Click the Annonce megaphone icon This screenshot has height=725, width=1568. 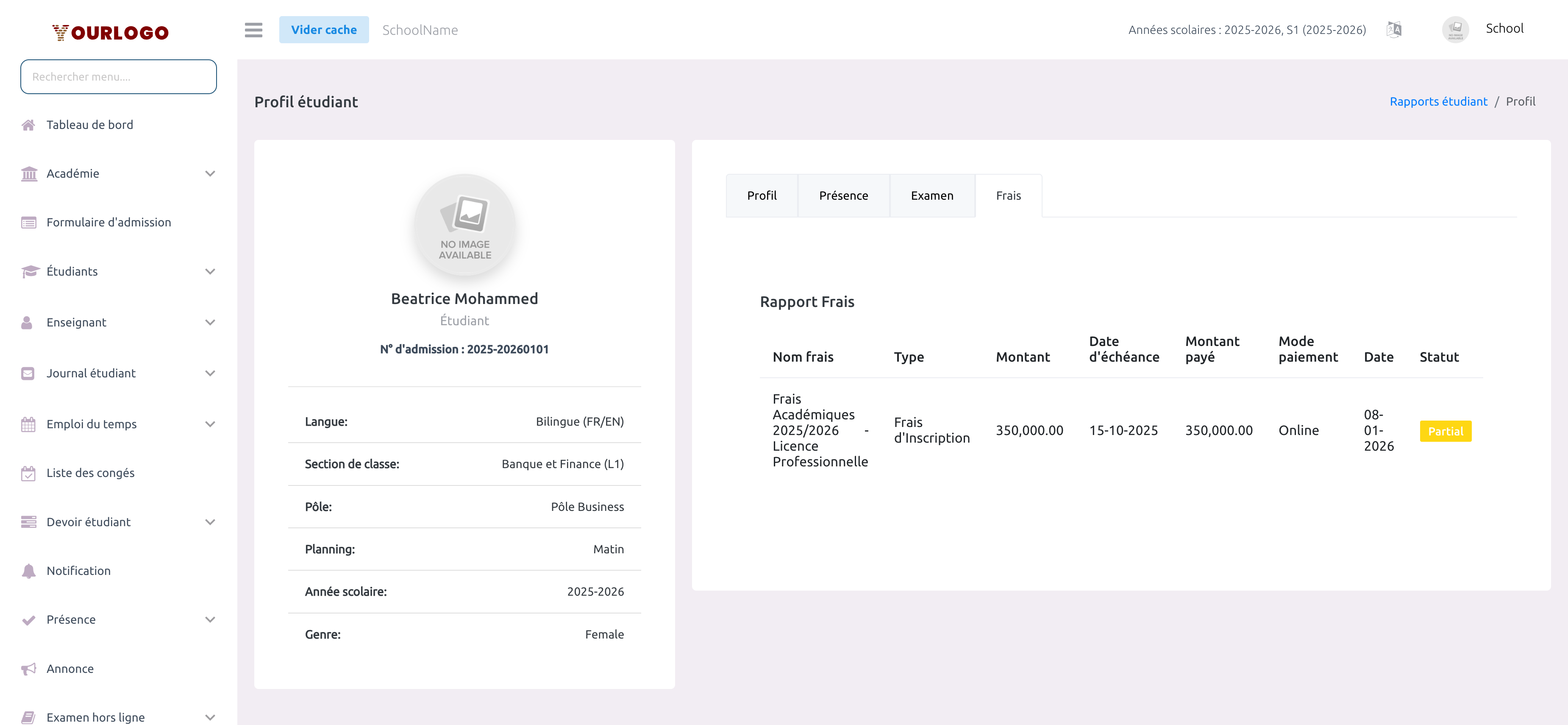click(x=28, y=669)
